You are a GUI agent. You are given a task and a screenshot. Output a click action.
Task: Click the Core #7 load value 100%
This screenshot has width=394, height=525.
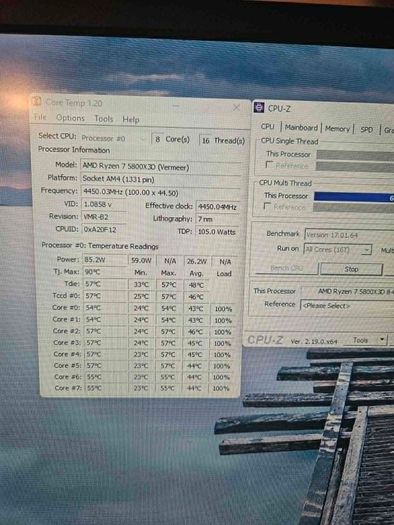[221, 388]
